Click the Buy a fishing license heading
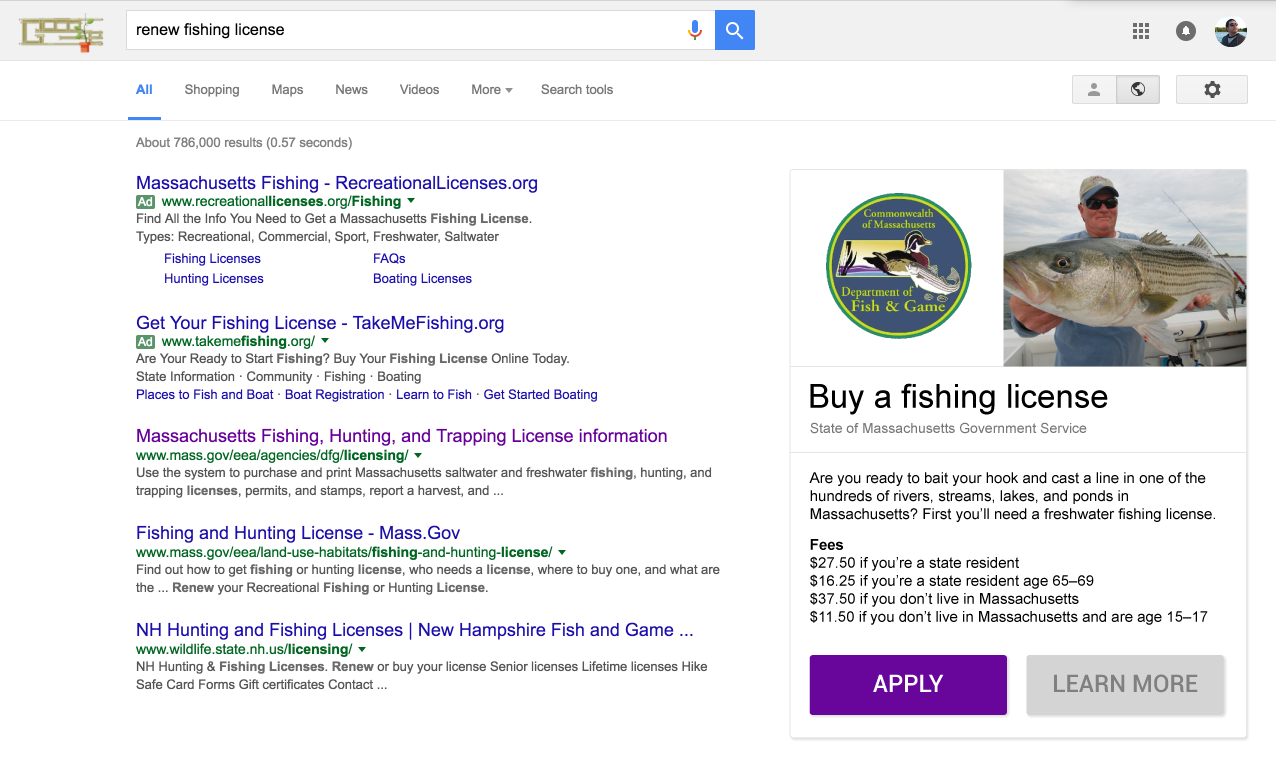Viewport: 1277px width, 768px height. click(x=958, y=397)
